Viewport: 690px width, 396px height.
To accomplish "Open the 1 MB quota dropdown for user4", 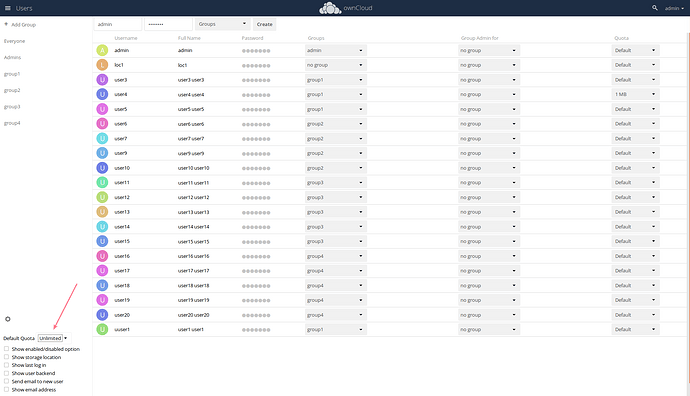I will pyautogui.click(x=635, y=94).
